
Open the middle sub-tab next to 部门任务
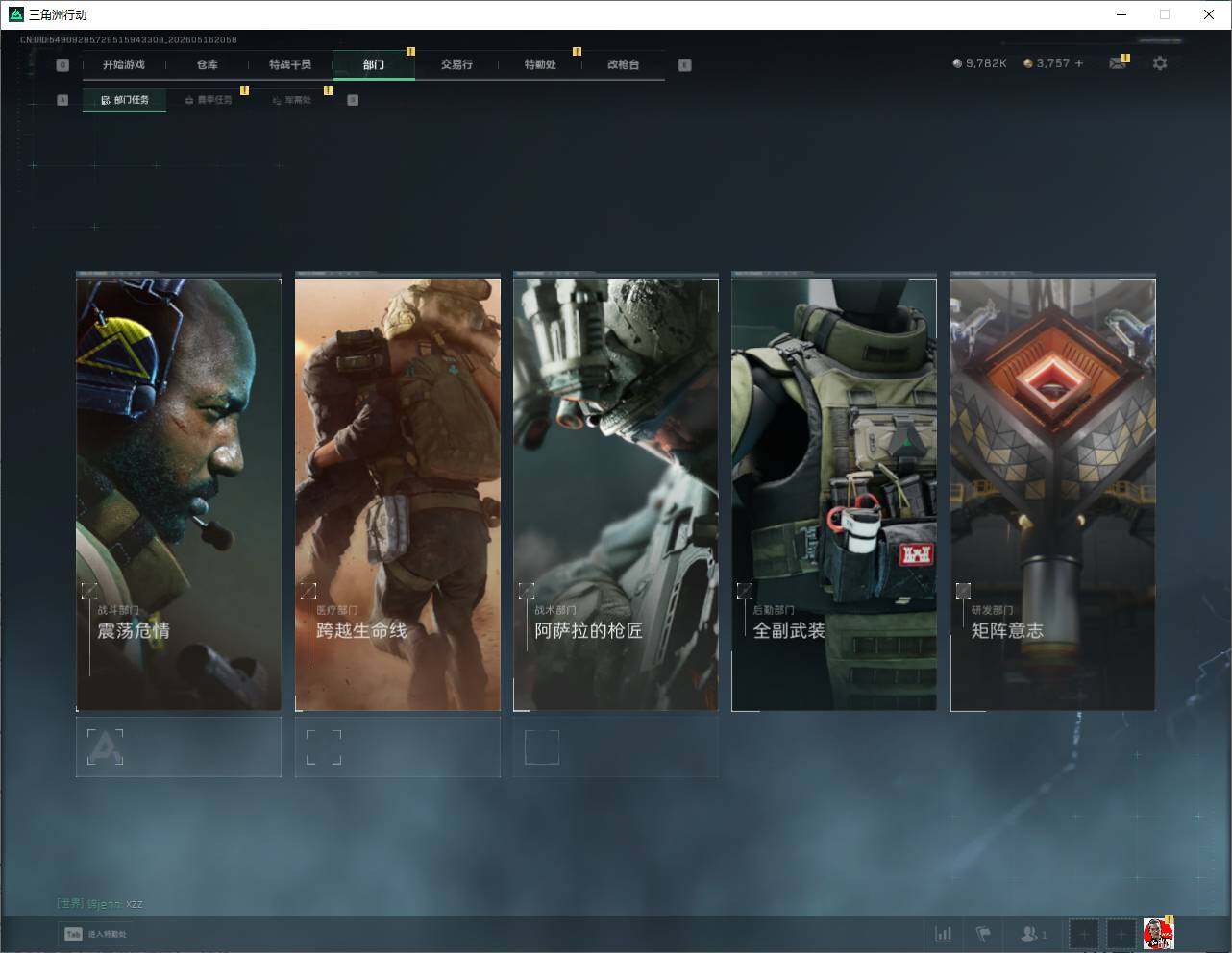point(208,100)
